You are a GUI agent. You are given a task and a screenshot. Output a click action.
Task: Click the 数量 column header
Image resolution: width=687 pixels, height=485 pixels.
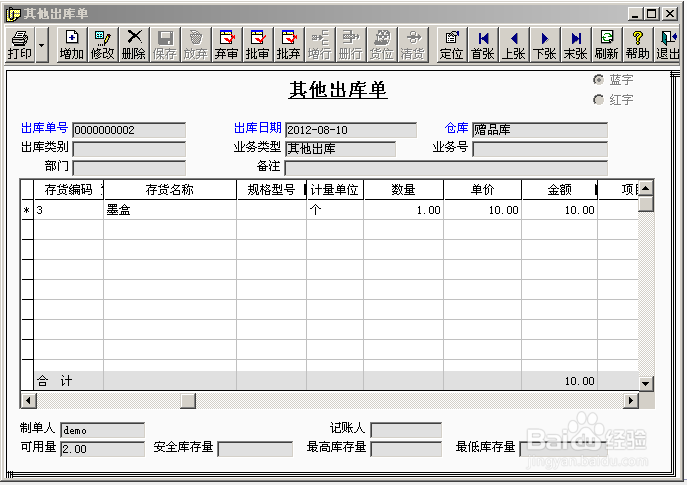point(404,190)
